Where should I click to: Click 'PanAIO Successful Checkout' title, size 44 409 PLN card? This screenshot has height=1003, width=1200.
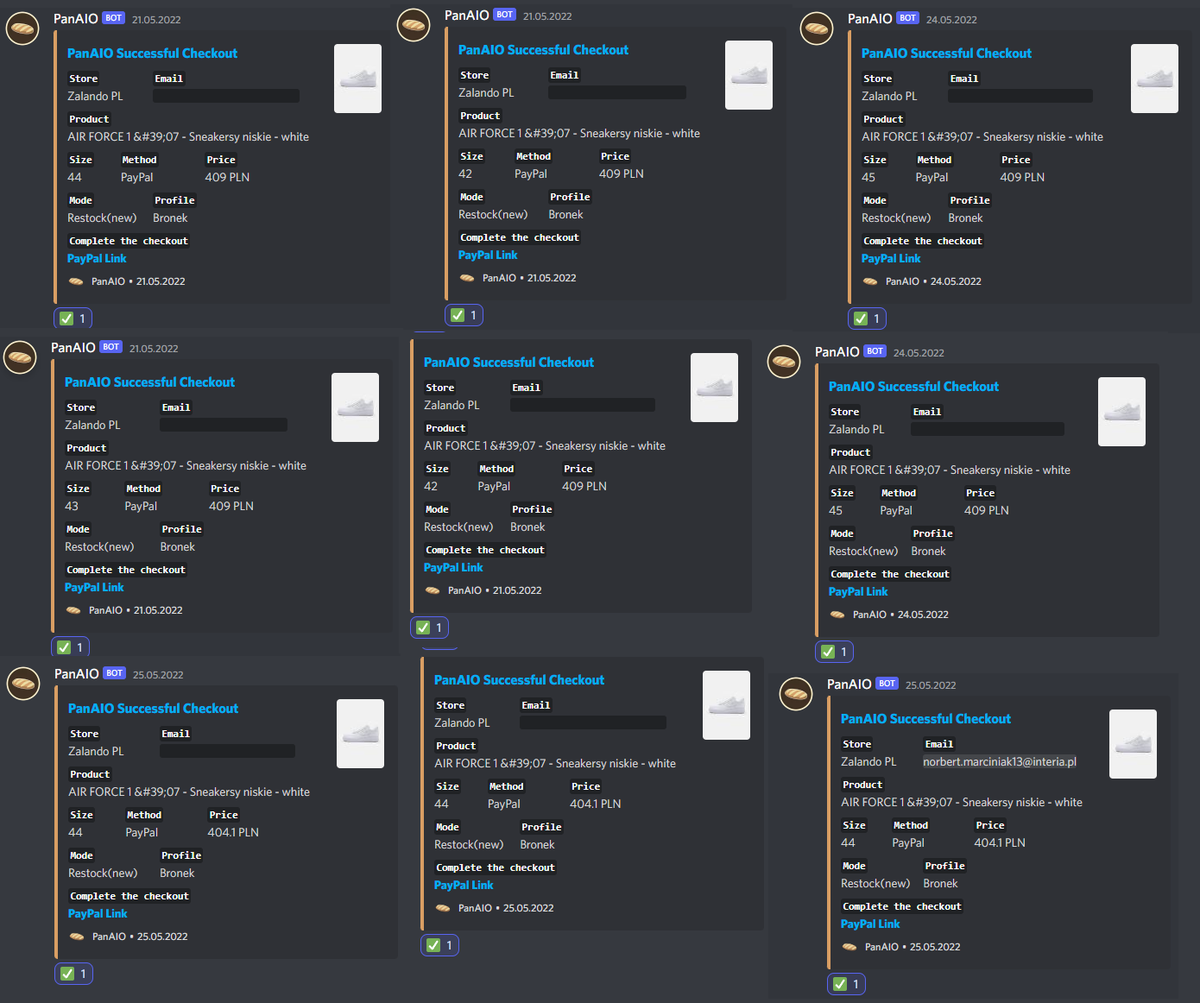pos(153,53)
